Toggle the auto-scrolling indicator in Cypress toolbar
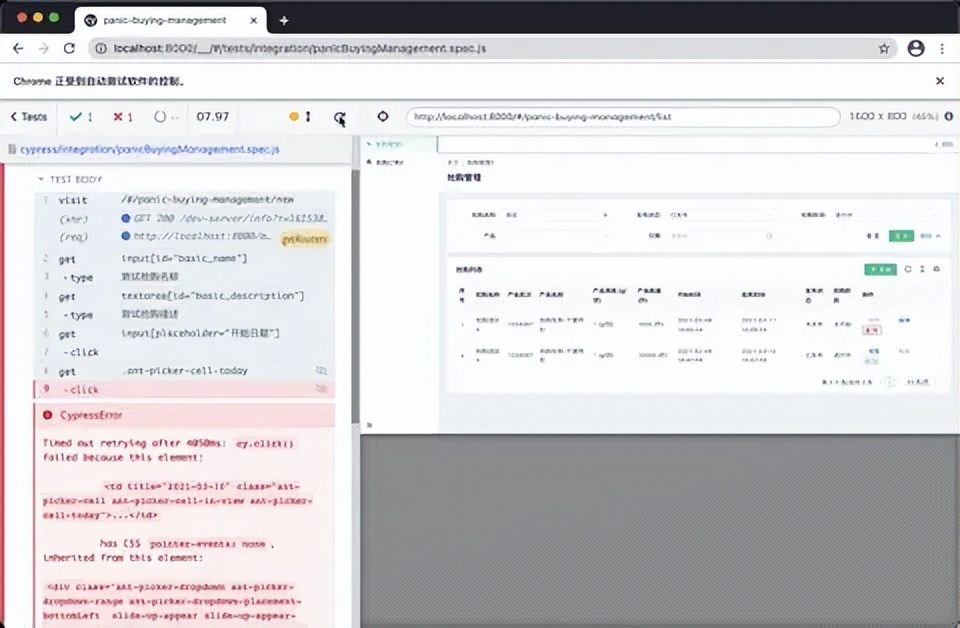This screenshot has width=960, height=628. tap(301, 117)
